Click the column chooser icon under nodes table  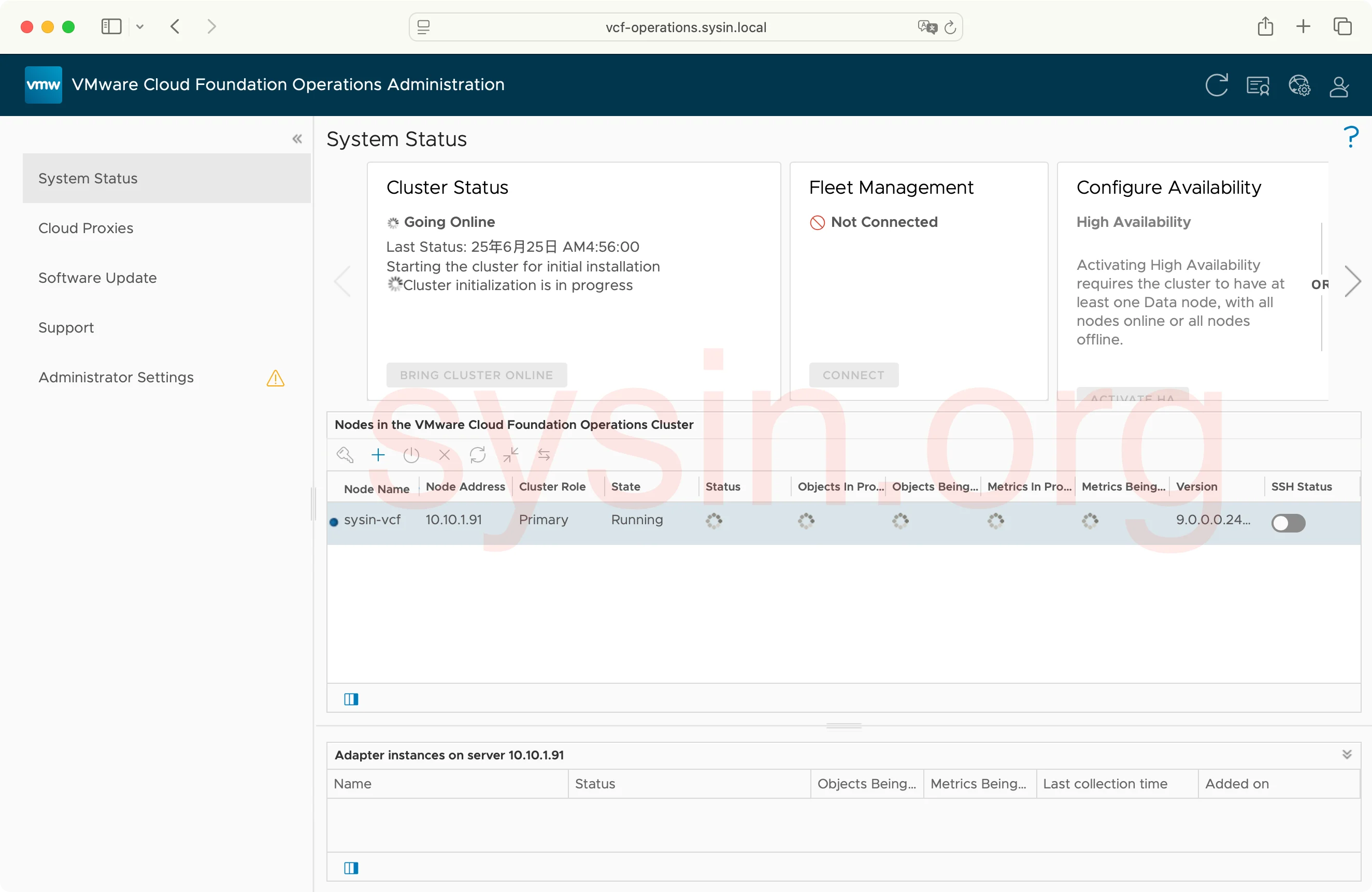351,699
